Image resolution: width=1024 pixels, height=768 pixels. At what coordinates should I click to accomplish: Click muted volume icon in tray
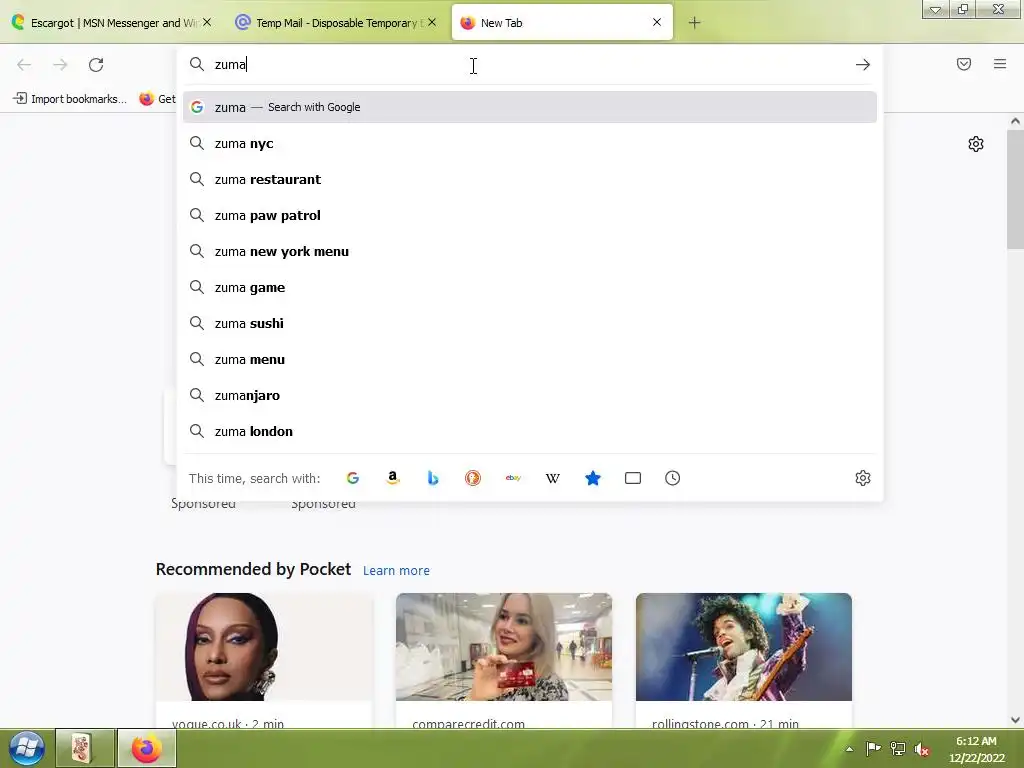(x=921, y=749)
